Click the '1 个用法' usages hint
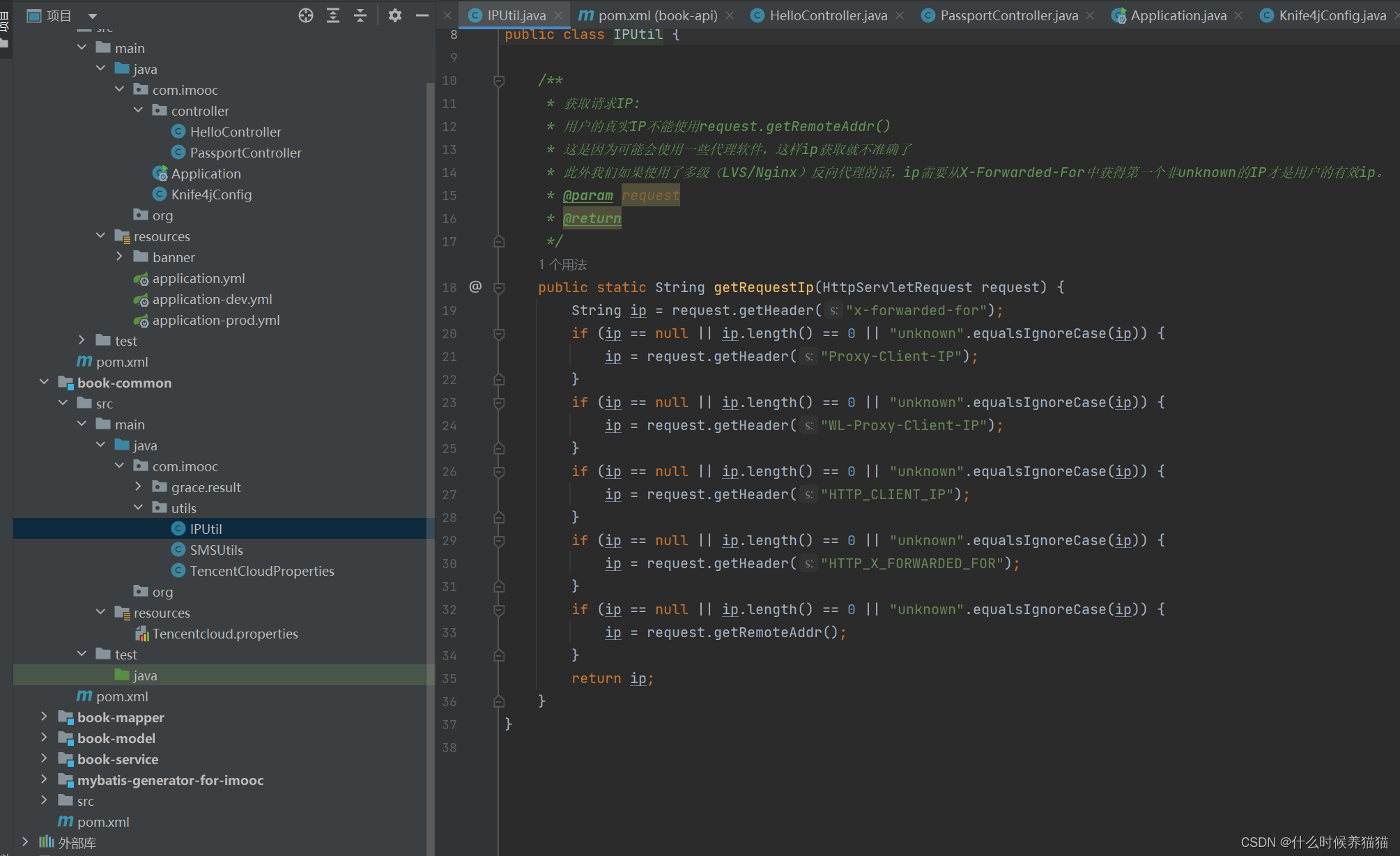 coord(562,265)
